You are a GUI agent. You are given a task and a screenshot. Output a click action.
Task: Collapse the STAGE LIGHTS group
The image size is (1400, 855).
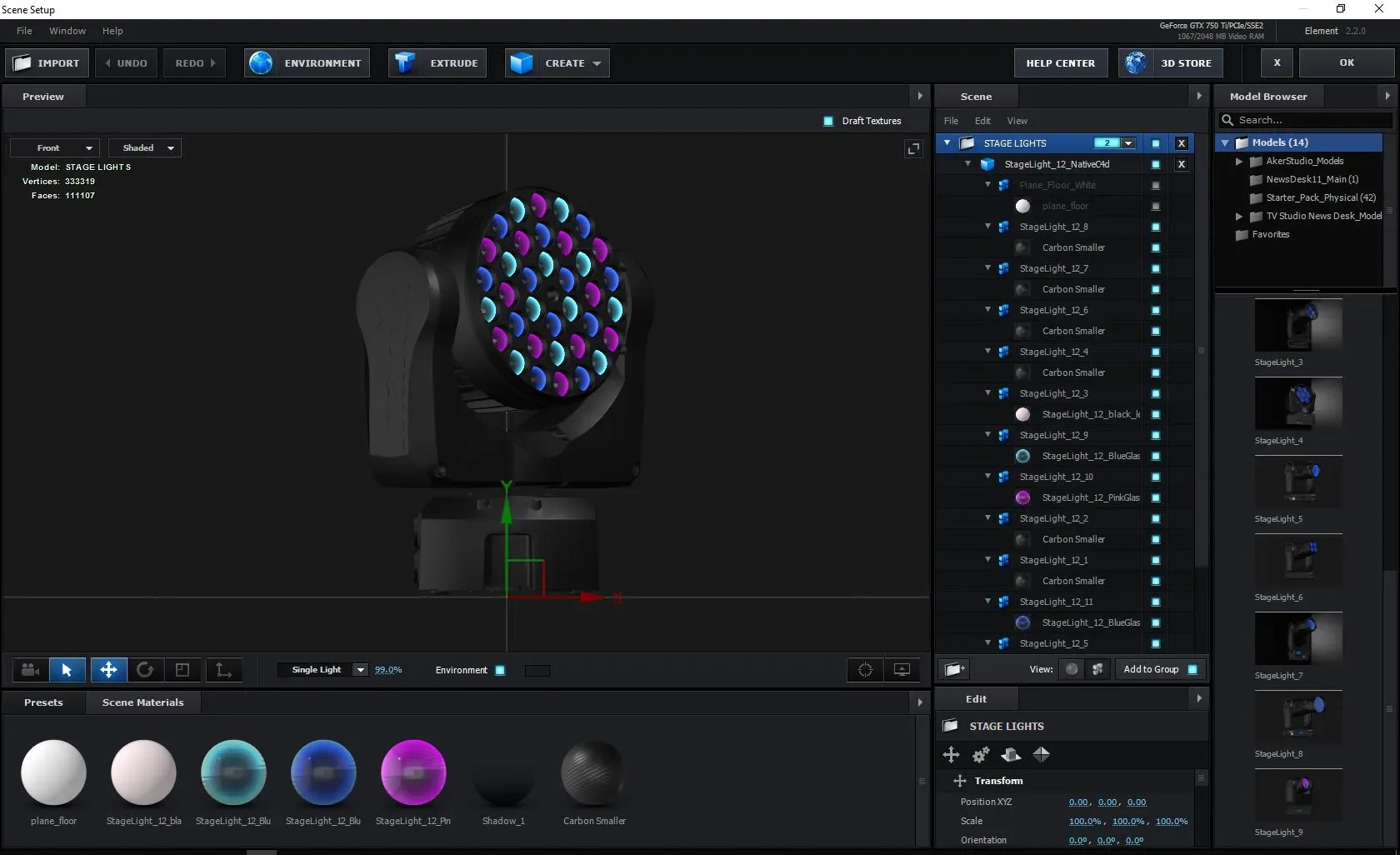(947, 143)
